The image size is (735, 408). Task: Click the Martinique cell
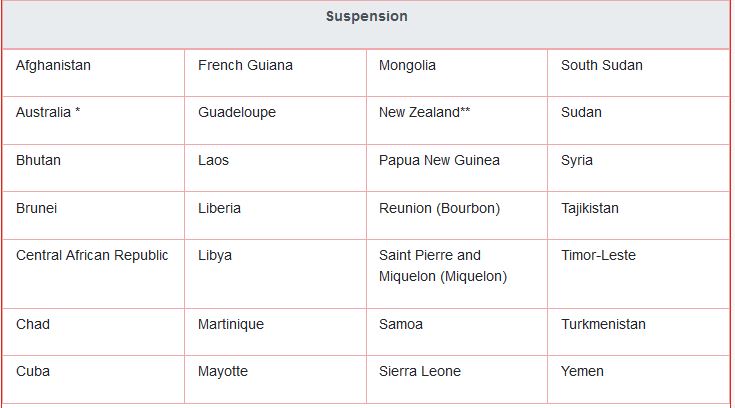click(231, 324)
